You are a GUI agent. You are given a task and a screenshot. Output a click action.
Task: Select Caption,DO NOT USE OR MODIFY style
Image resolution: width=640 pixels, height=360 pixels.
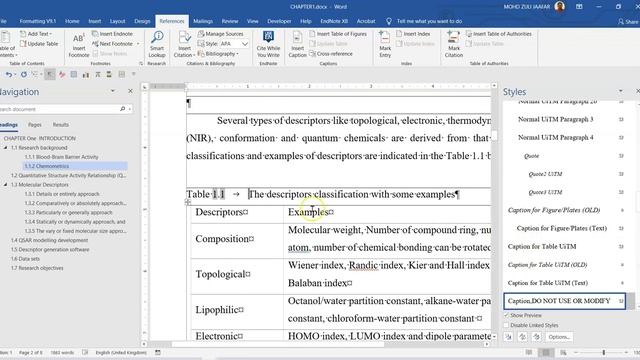click(564, 301)
